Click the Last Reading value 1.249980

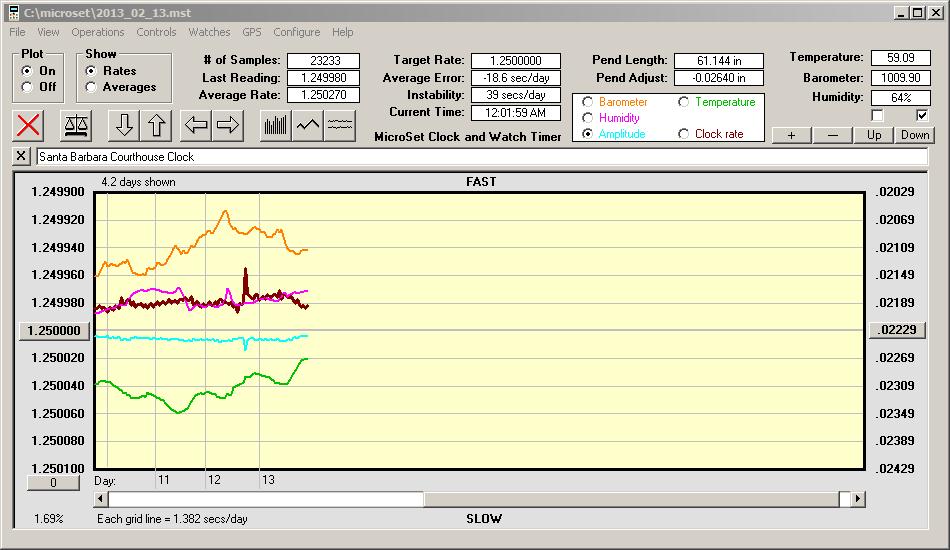point(324,78)
